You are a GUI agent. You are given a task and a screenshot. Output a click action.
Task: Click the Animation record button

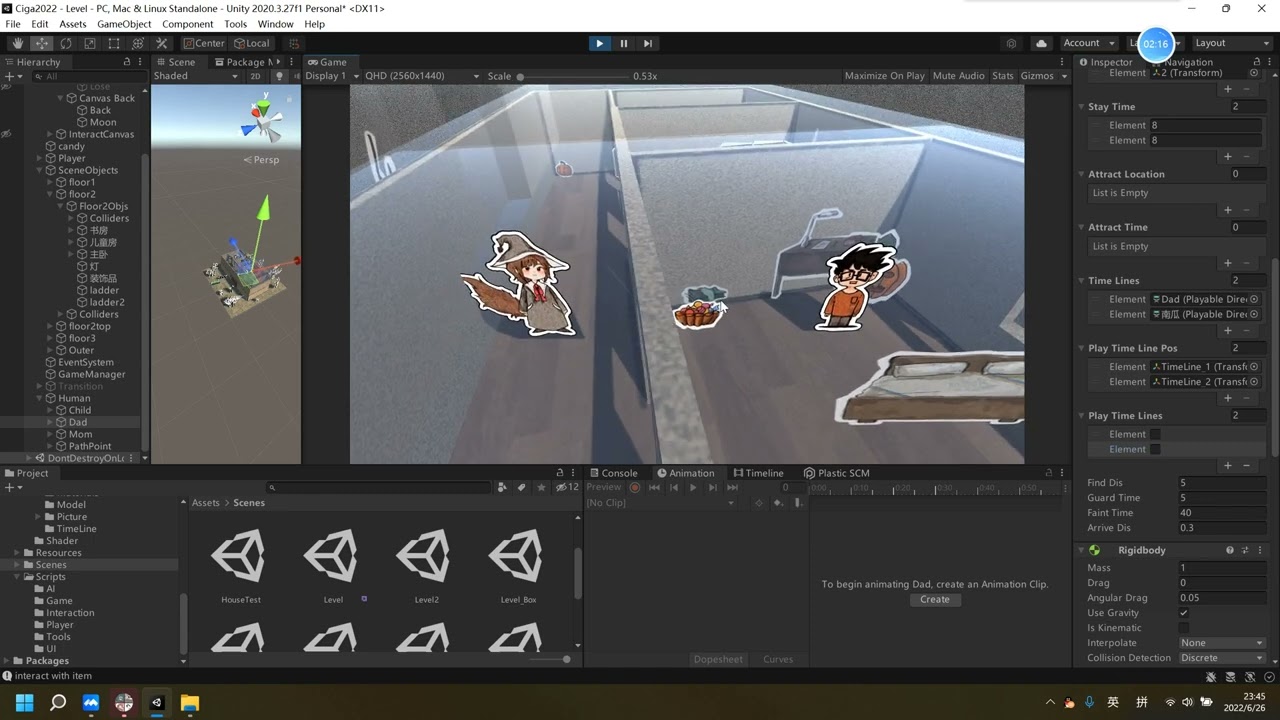tap(634, 487)
